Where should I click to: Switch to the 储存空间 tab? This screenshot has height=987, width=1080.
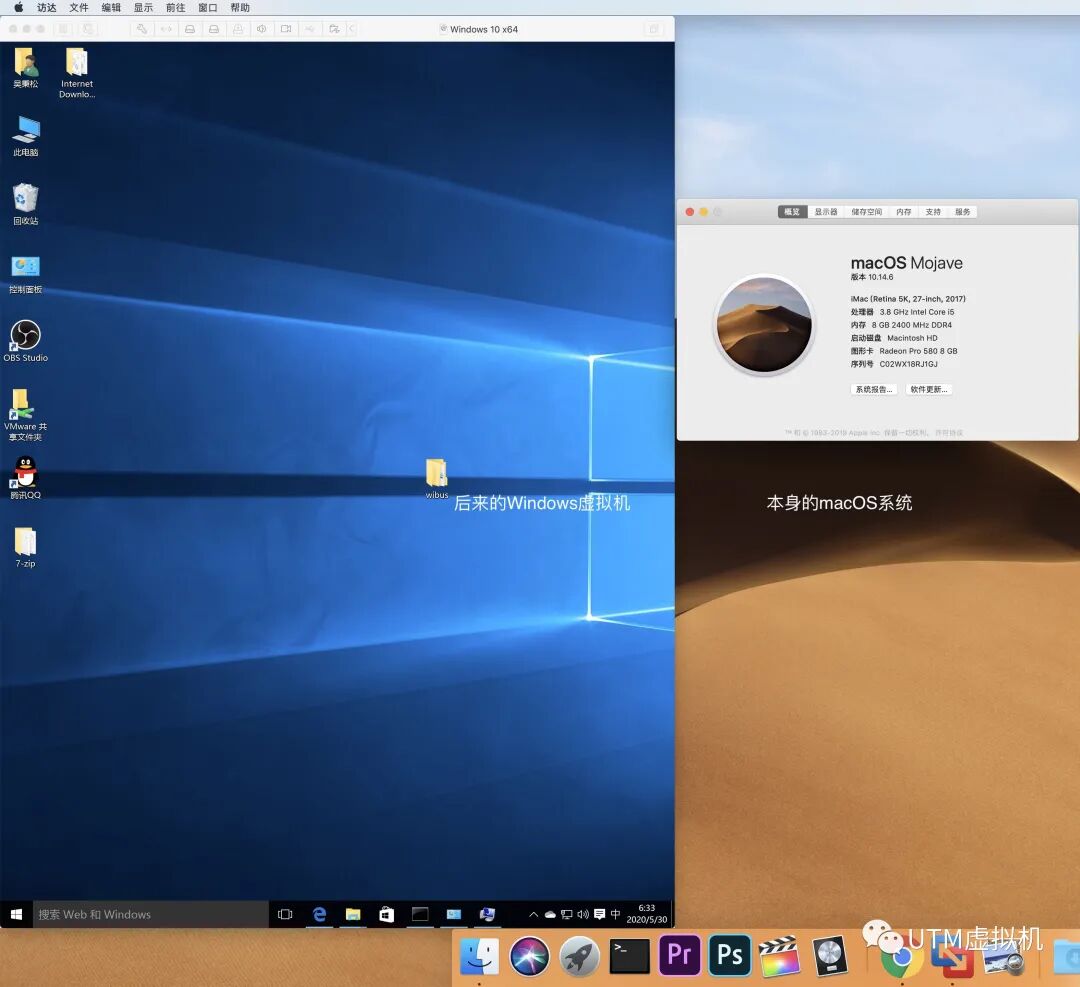click(866, 211)
